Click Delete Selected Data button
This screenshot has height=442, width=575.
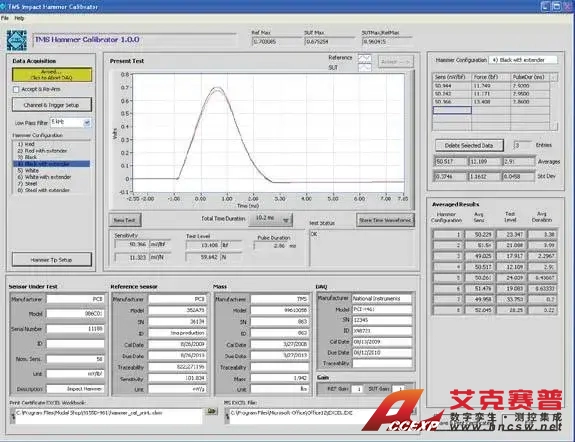coord(469,146)
